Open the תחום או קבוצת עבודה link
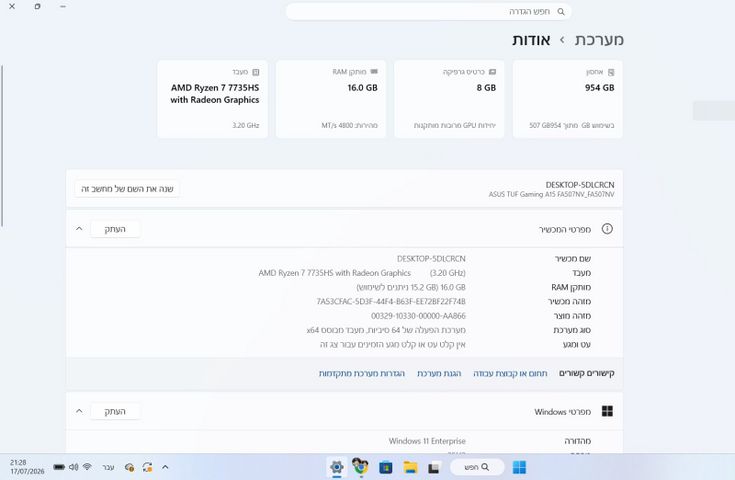The image size is (735, 480). (x=510, y=374)
